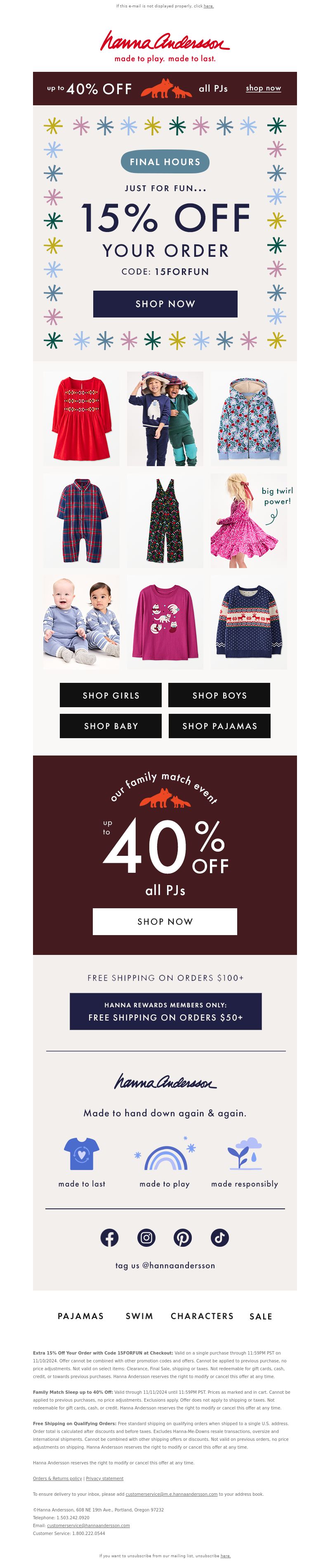Open the TikTok icon link
The height and width of the screenshot is (1568, 330).
pos(220,1237)
